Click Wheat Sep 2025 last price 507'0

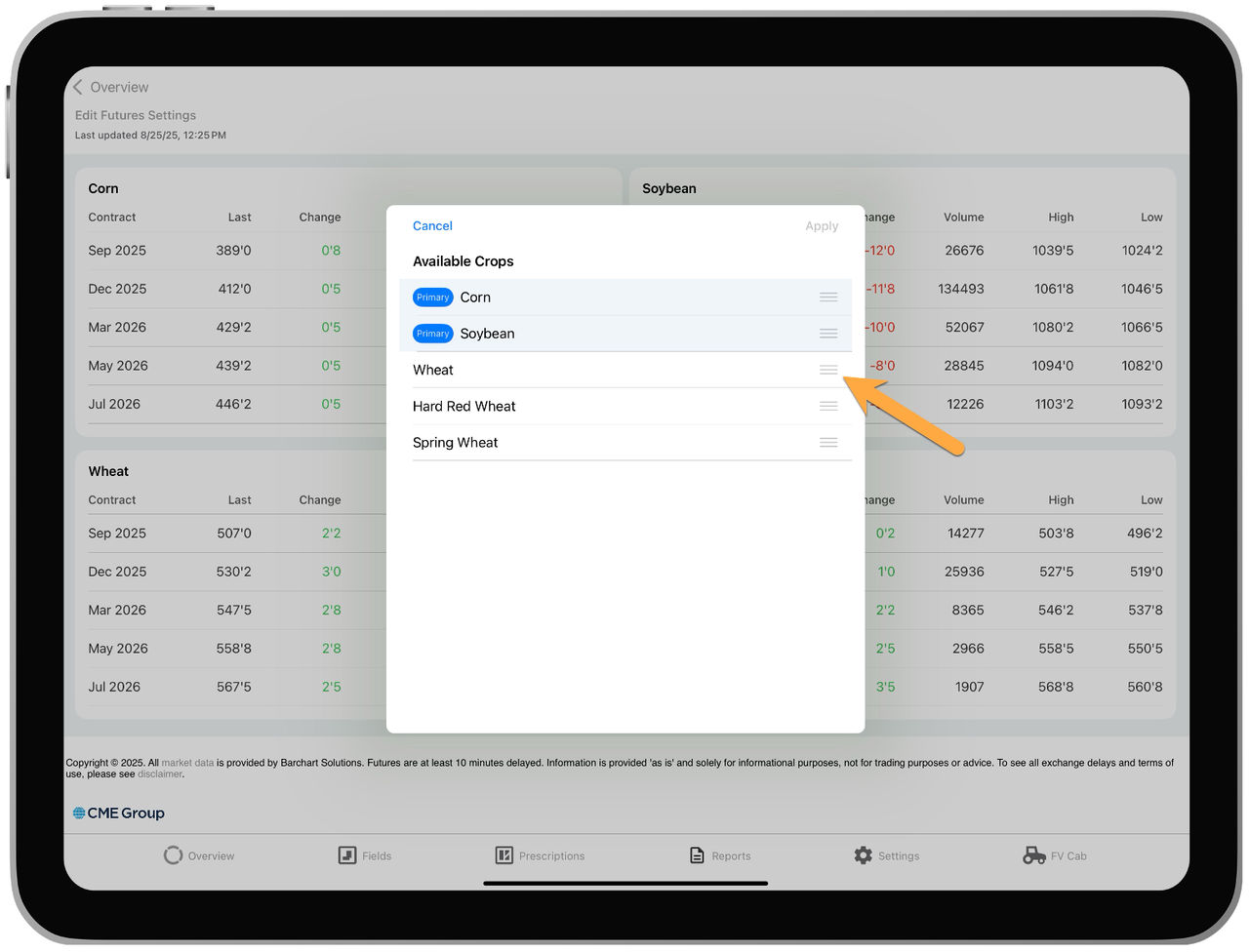click(x=234, y=534)
